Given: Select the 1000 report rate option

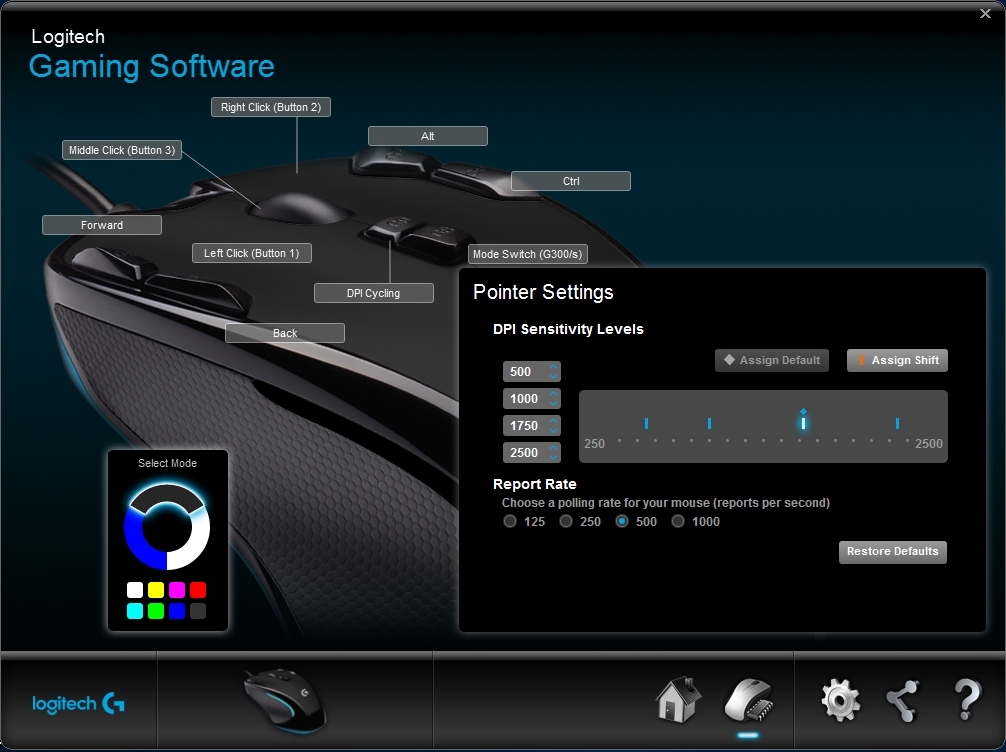Looking at the screenshot, I should pos(678,521).
